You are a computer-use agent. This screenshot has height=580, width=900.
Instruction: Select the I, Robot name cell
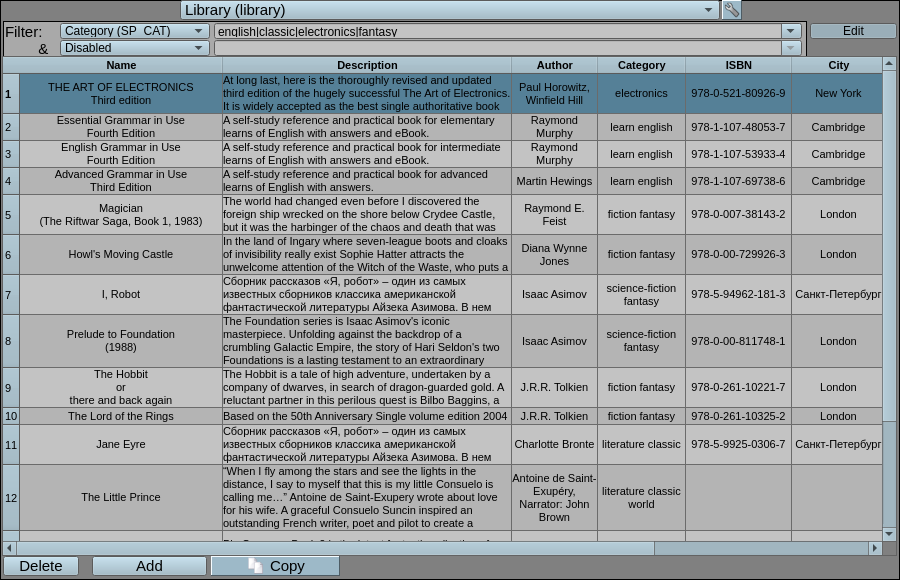point(121,294)
